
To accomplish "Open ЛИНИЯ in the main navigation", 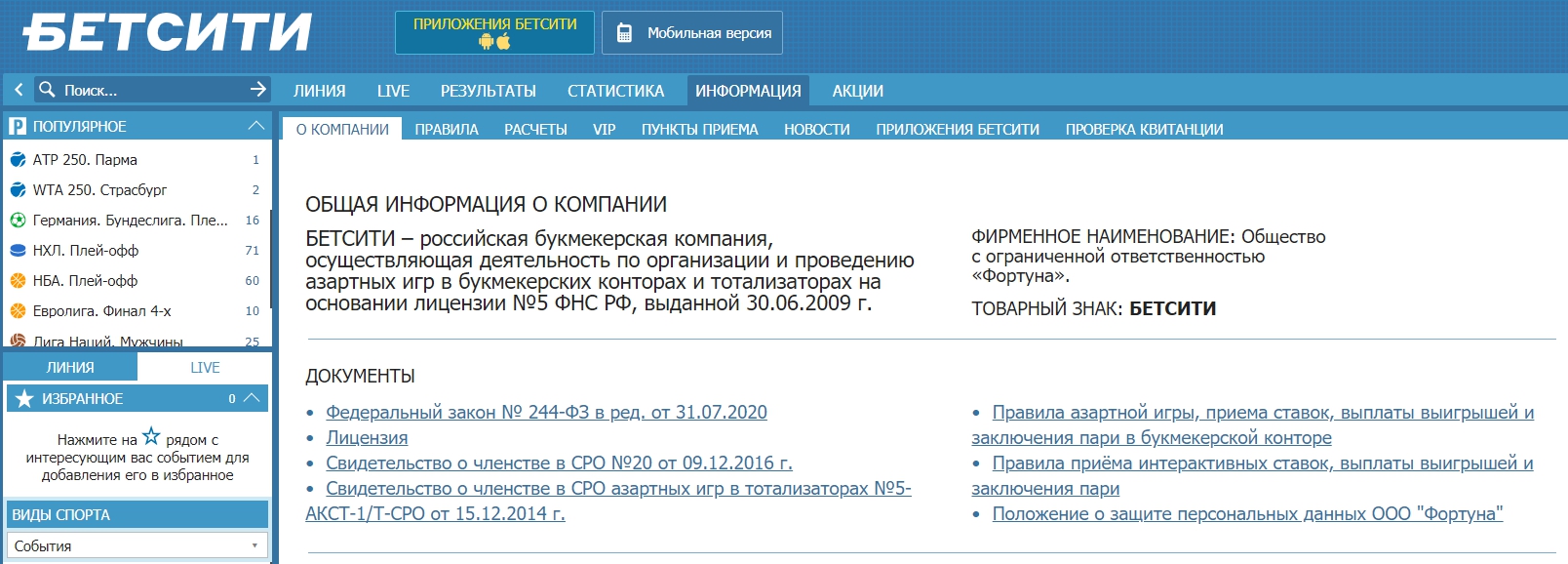I will [320, 91].
